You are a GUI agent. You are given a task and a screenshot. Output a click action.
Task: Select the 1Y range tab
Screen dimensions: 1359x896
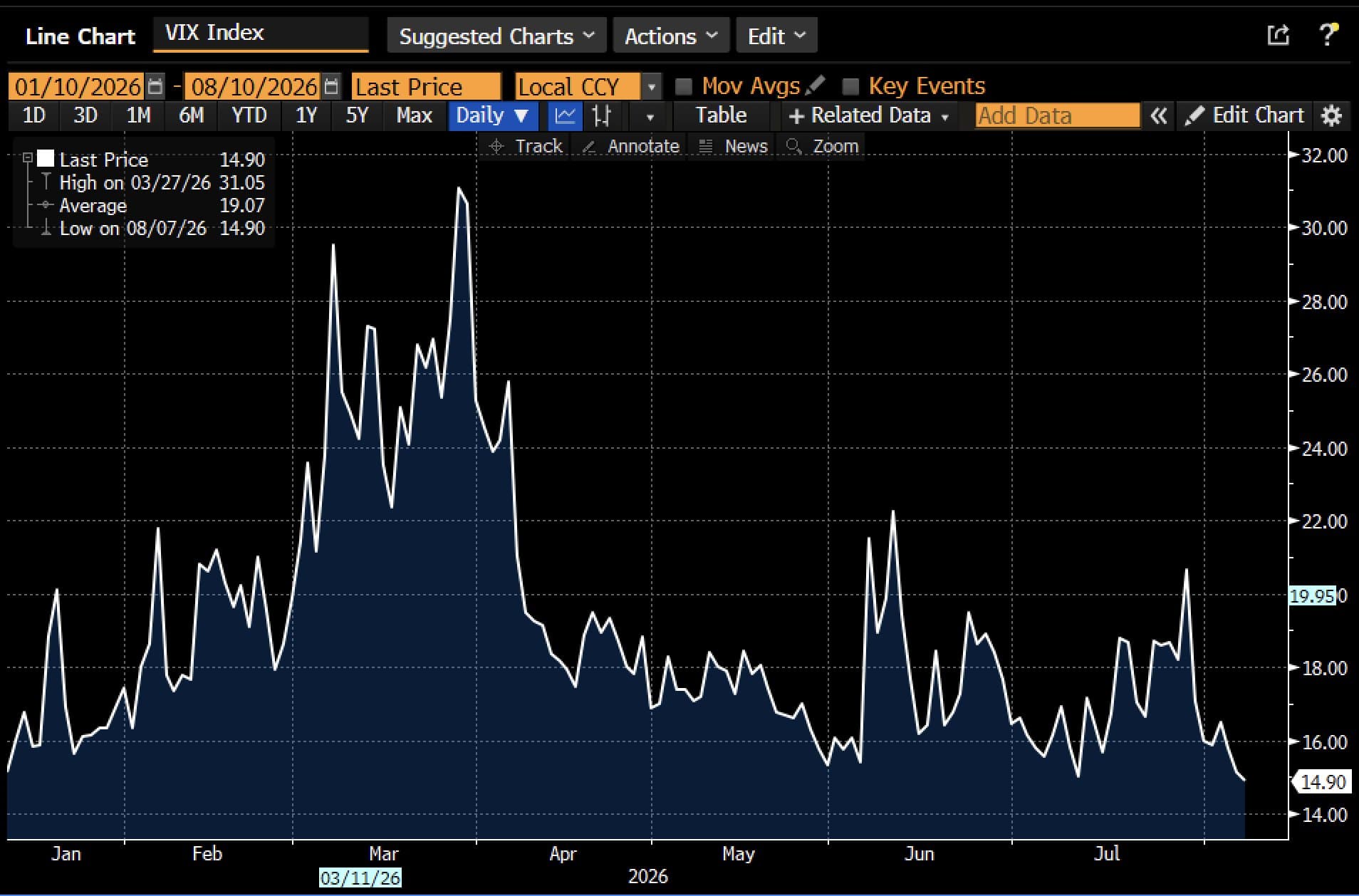click(306, 115)
